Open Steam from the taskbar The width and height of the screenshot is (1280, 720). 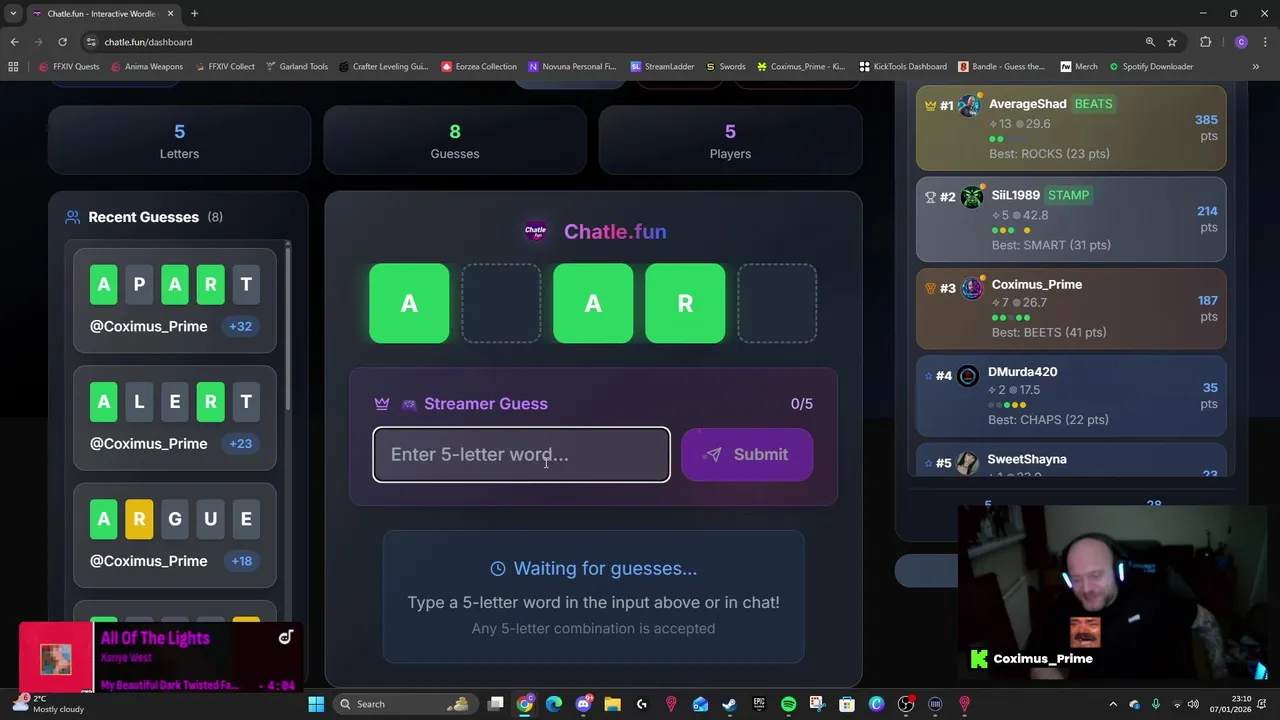tap(729, 704)
